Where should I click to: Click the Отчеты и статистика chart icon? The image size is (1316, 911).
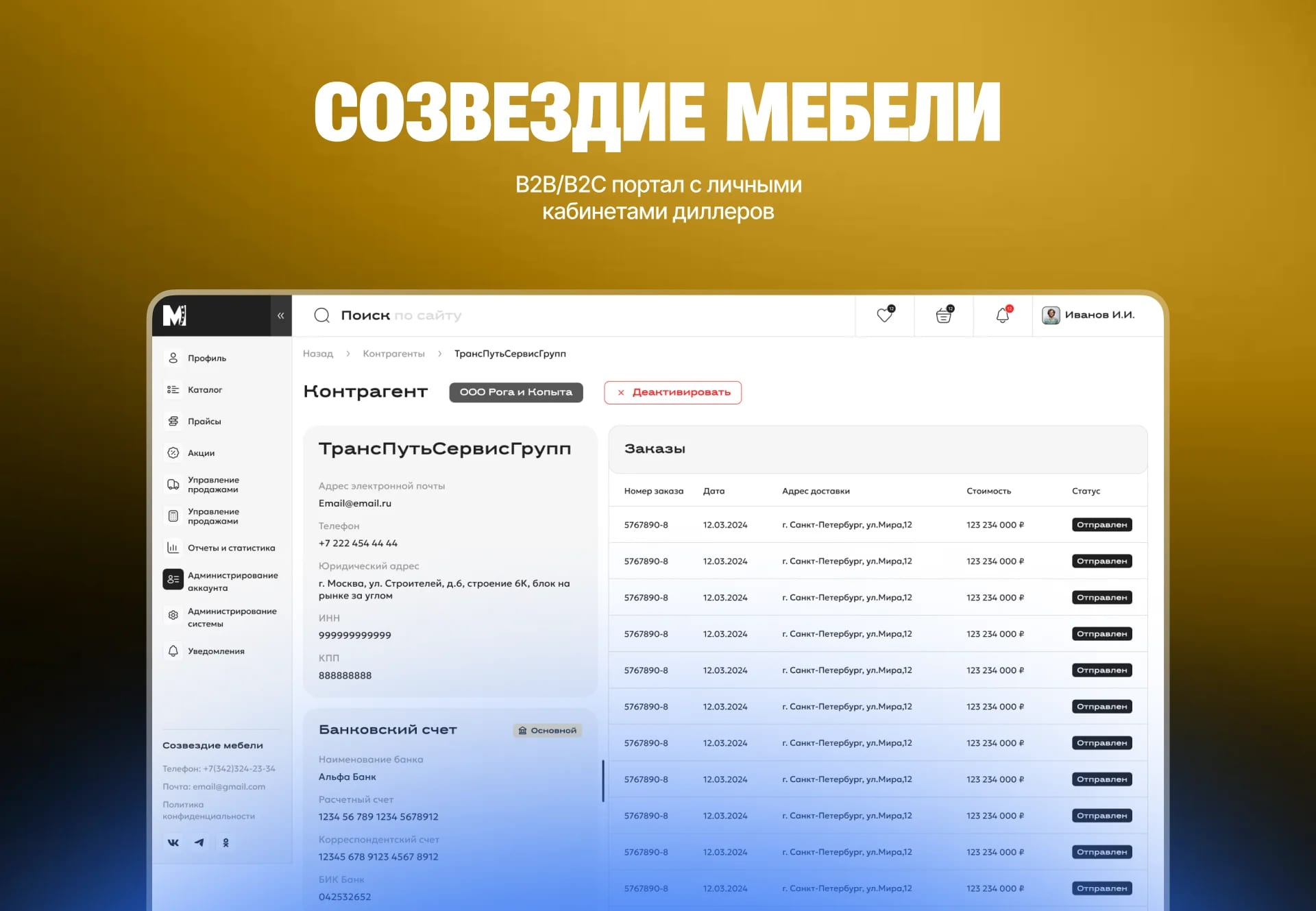tap(173, 548)
